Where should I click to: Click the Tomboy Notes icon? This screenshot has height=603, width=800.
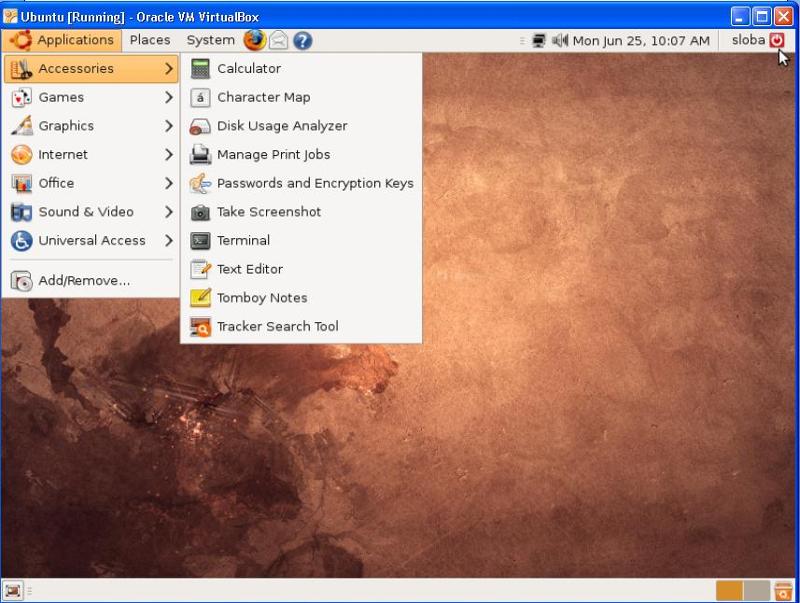[200, 297]
